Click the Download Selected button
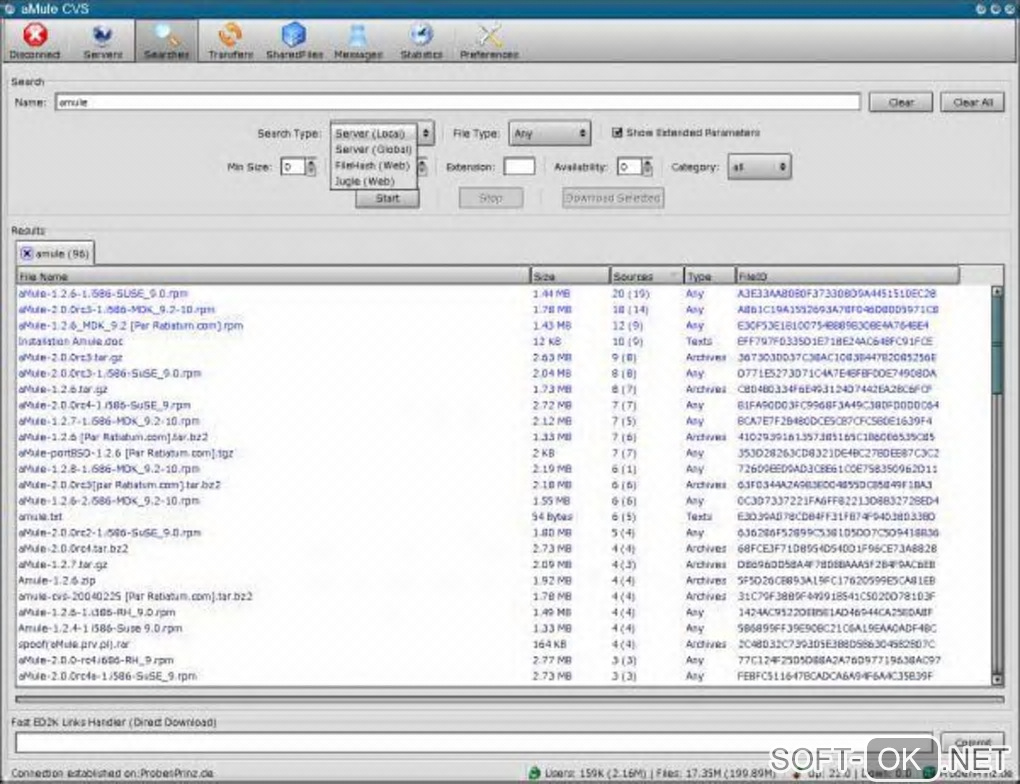 (613, 198)
